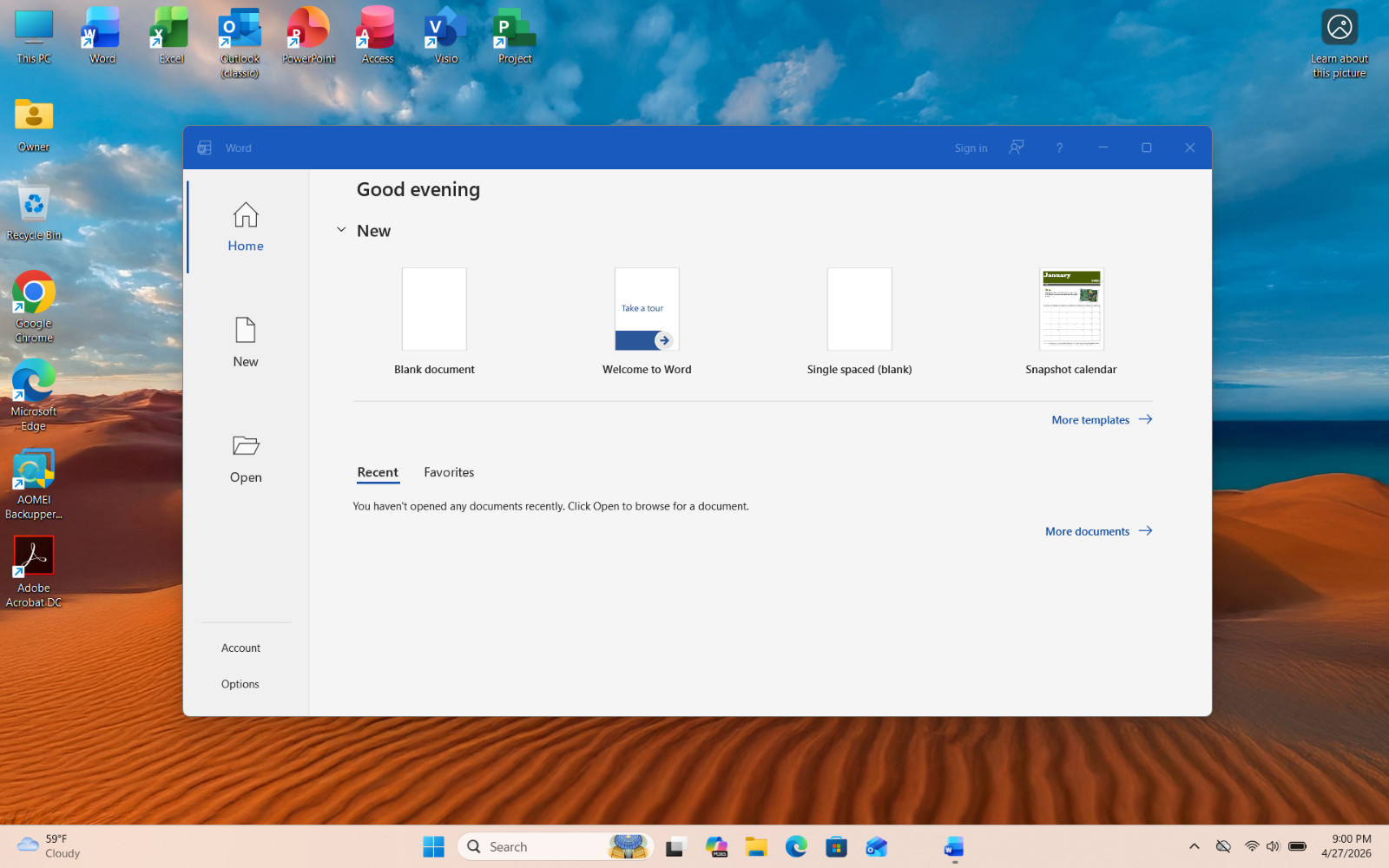Open File Explorer from the taskbar
The height and width of the screenshot is (868, 1389).
pos(756,846)
